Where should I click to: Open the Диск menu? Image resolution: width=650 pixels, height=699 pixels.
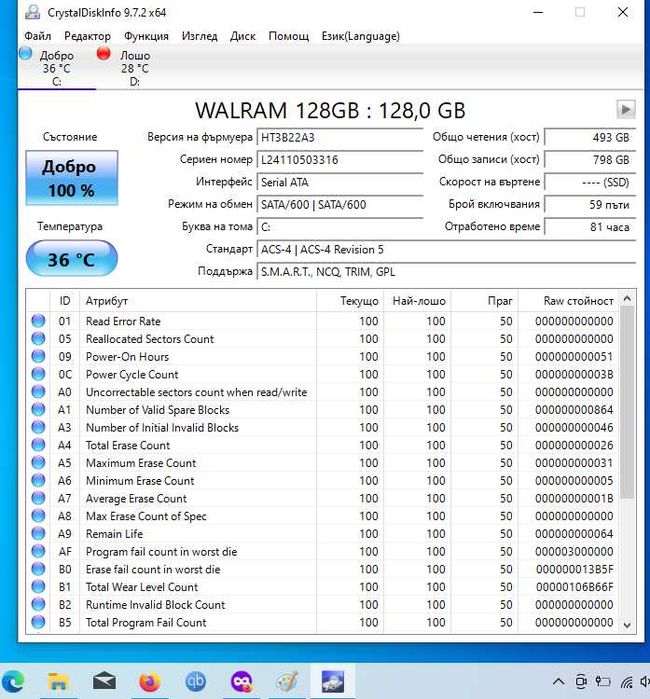click(x=243, y=36)
